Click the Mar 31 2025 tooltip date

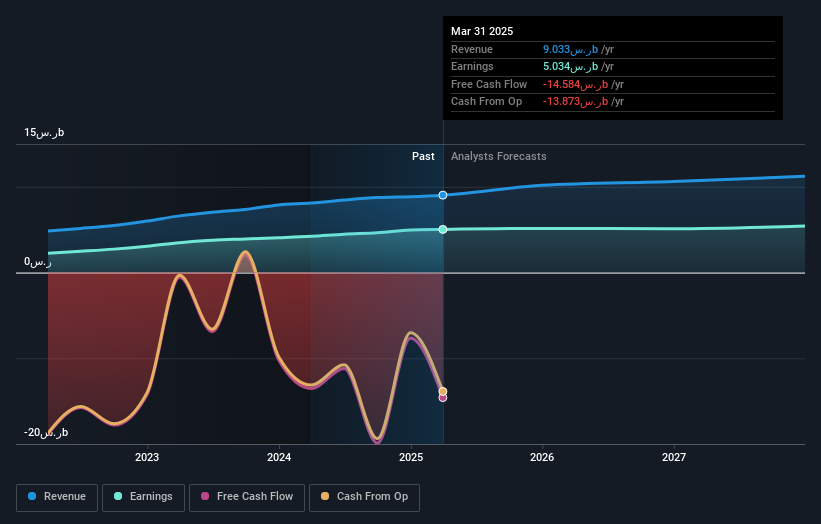(x=482, y=31)
